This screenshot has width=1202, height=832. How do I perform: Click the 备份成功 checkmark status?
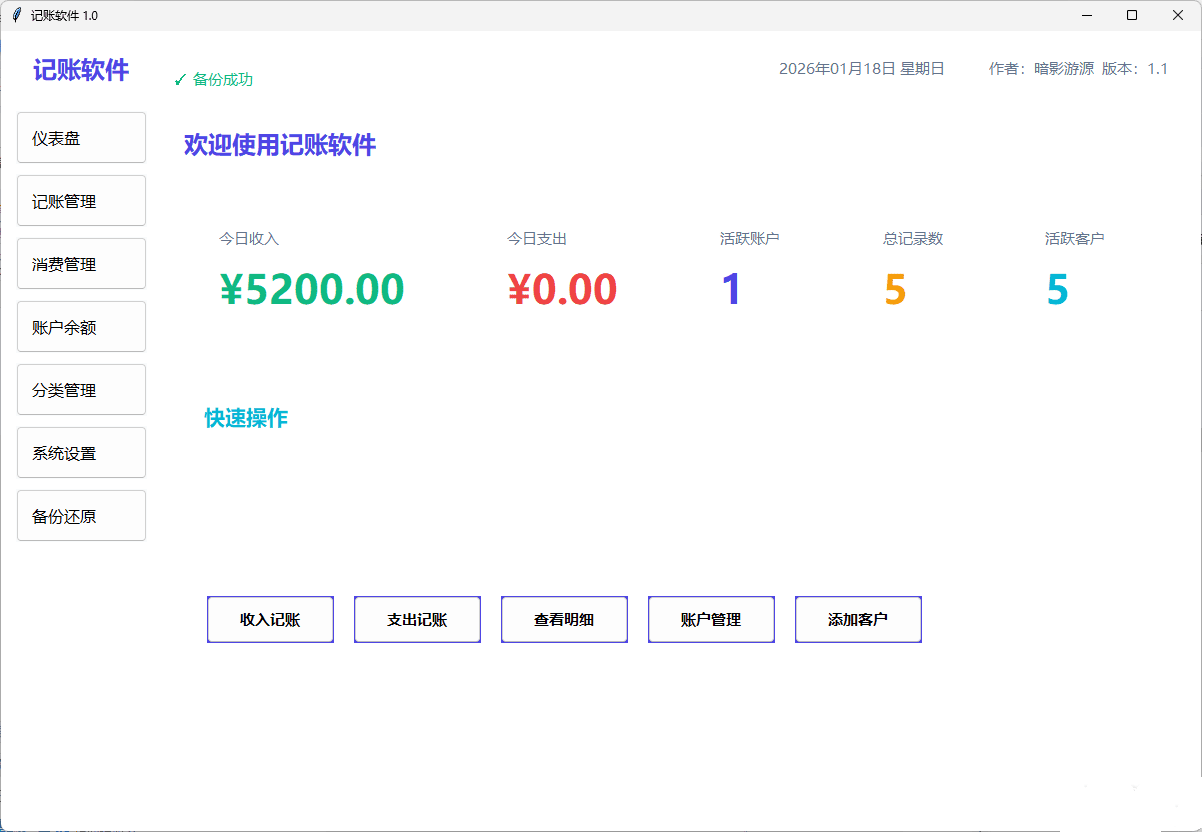[213, 79]
